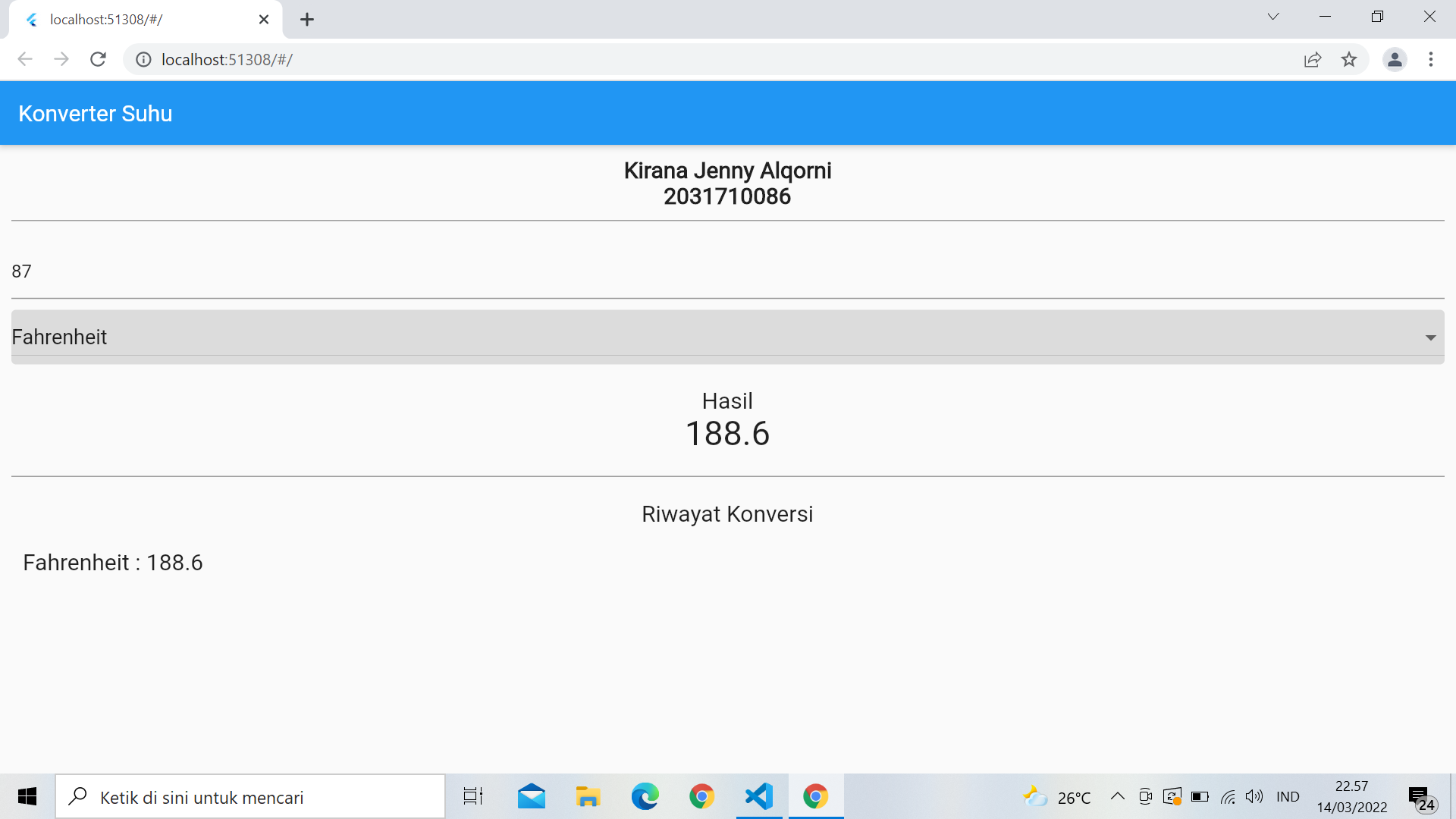Click the reload page icon

coord(98,59)
